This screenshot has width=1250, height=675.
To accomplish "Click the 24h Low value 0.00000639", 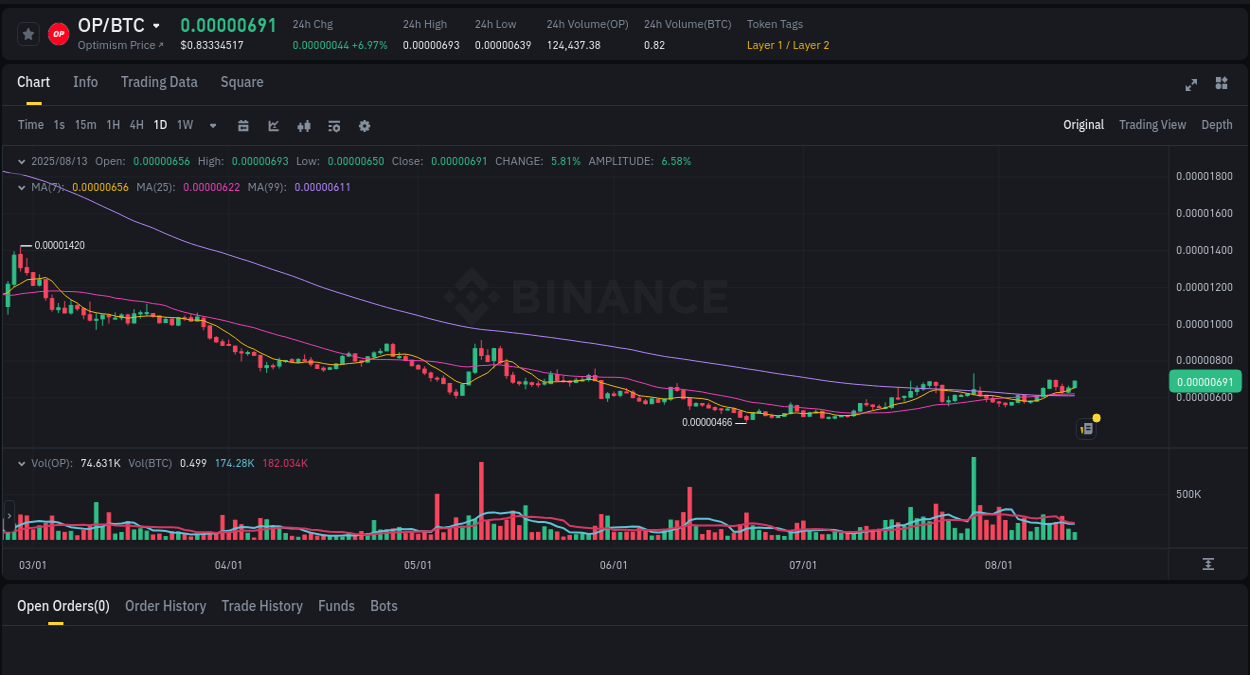I will pyautogui.click(x=503, y=45).
